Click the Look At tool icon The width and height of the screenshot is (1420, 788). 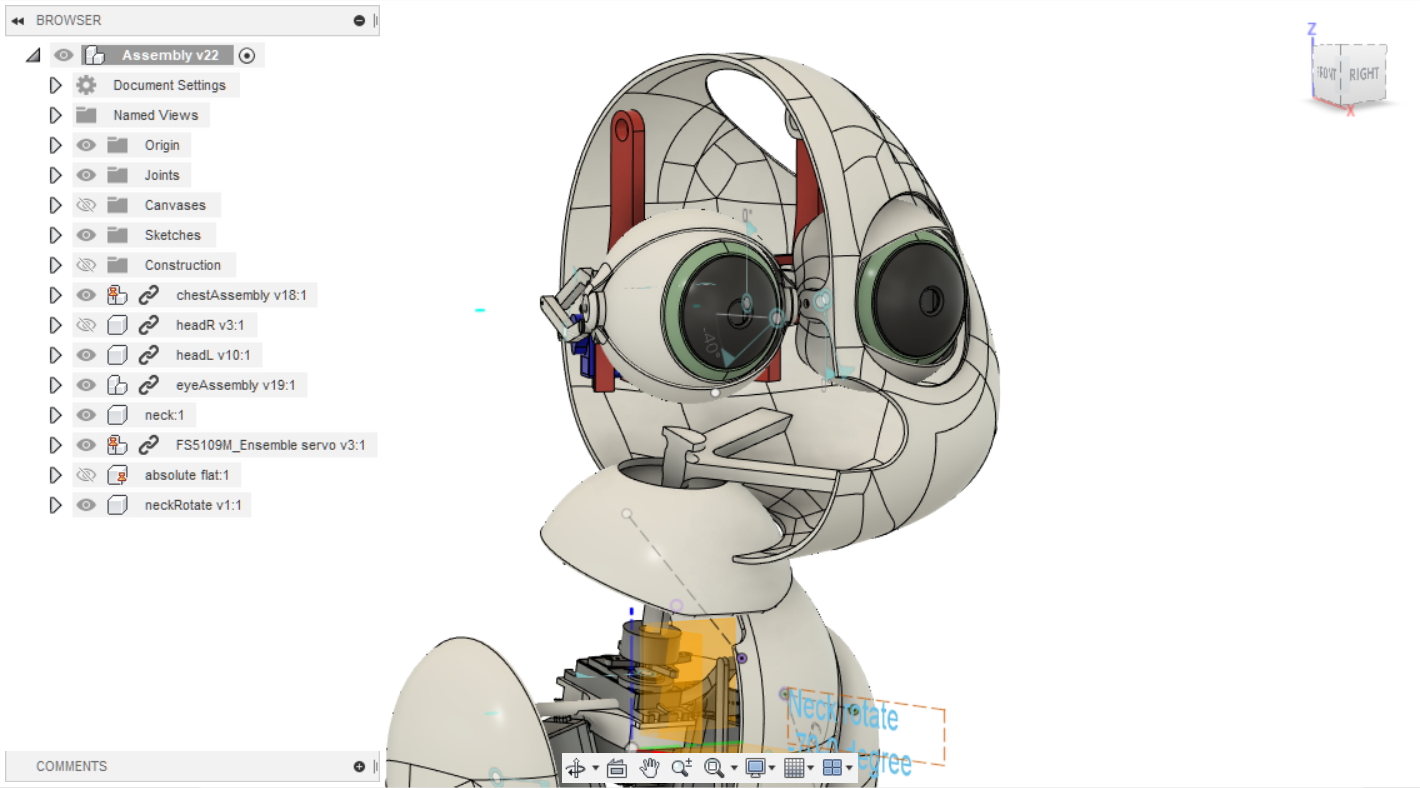pos(617,768)
